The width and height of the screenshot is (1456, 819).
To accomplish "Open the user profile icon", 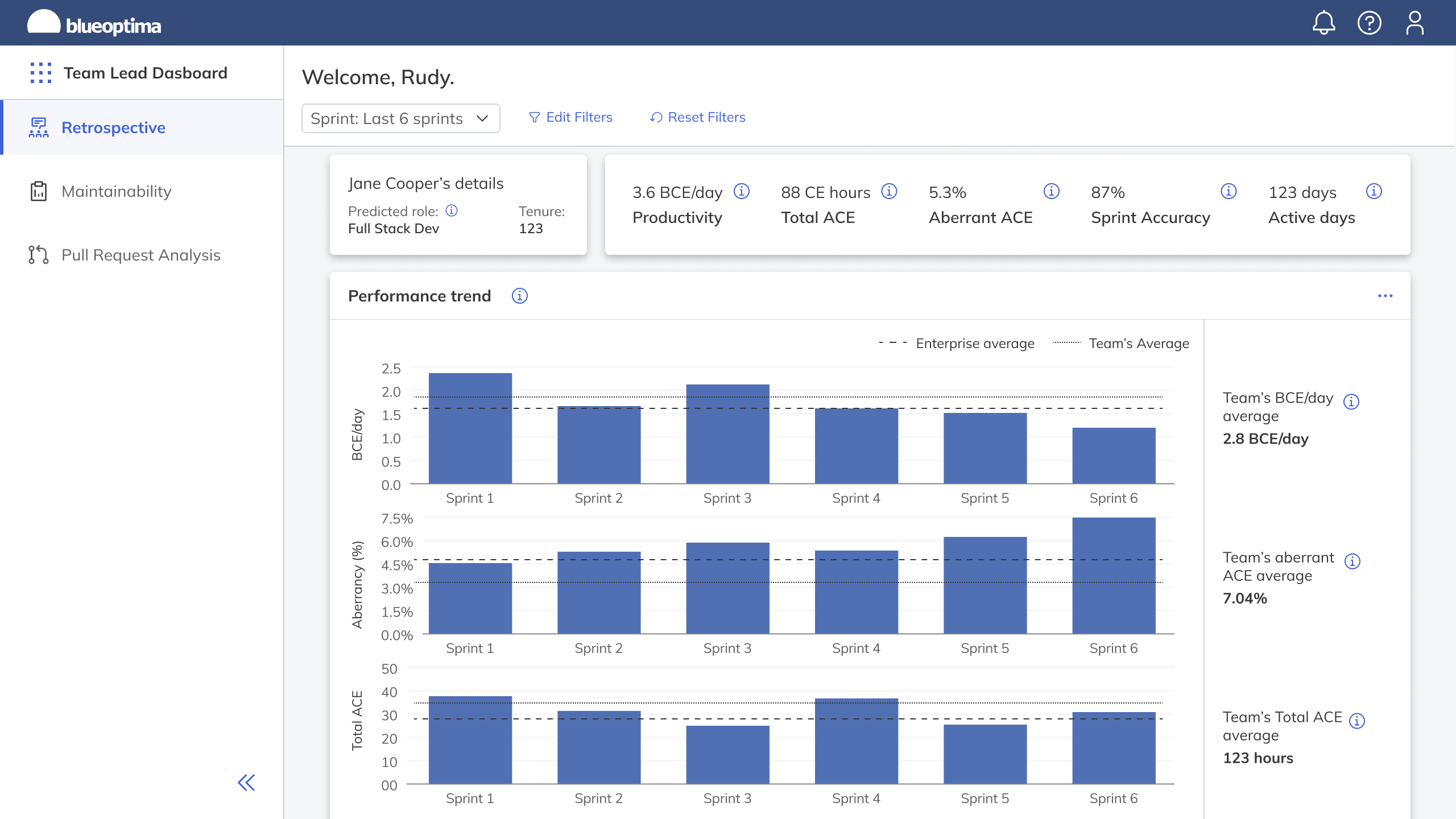I will point(1414,23).
